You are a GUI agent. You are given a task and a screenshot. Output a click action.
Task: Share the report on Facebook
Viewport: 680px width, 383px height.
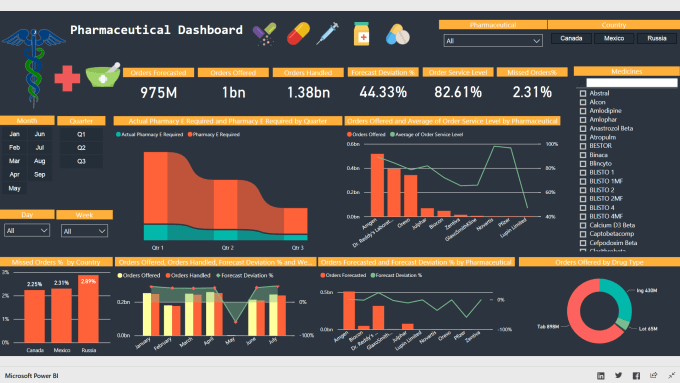click(x=636, y=376)
